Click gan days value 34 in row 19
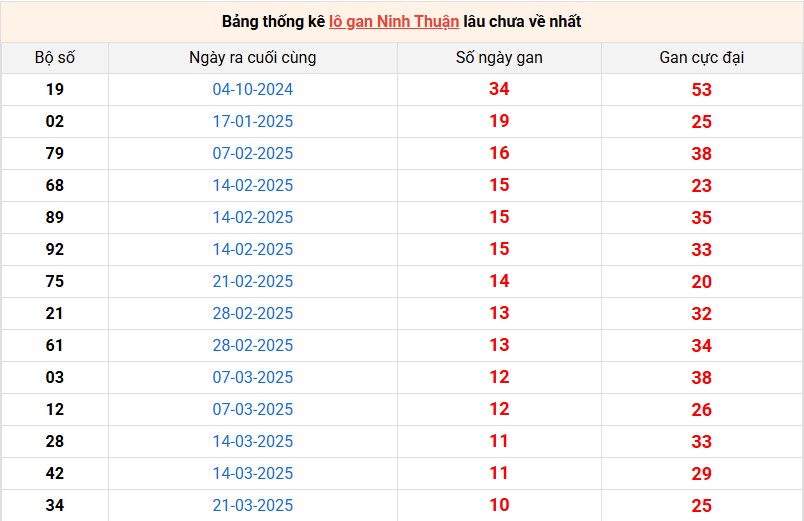The width and height of the screenshot is (804, 521). click(499, 89)
